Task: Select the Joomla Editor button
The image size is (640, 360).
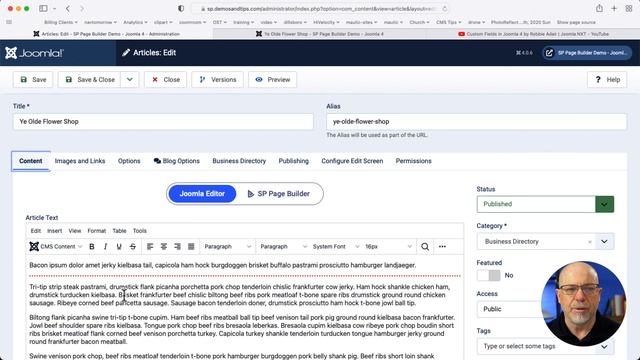Action: coord(202,194)
